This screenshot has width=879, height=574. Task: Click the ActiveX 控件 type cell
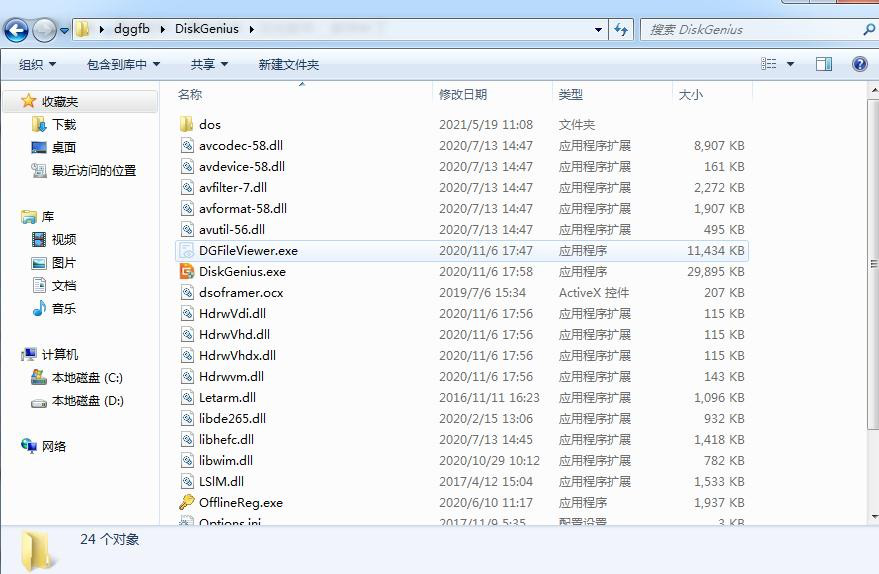click(594, 293)
